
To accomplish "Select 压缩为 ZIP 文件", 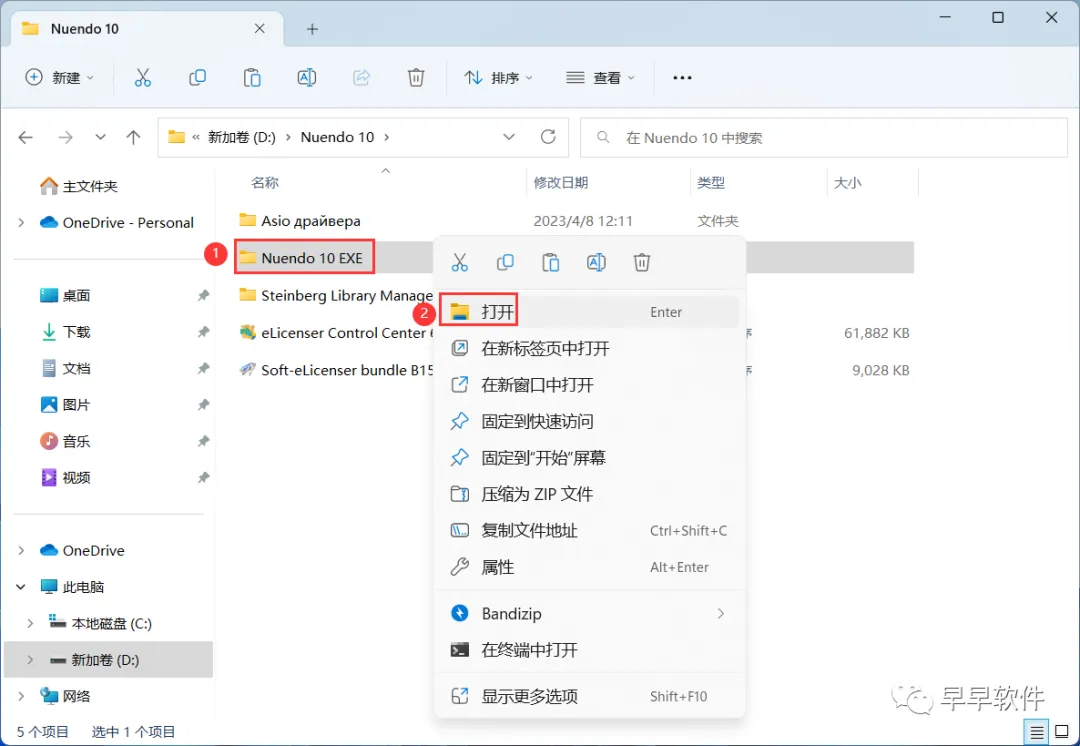I will click(x=590, y=495).
